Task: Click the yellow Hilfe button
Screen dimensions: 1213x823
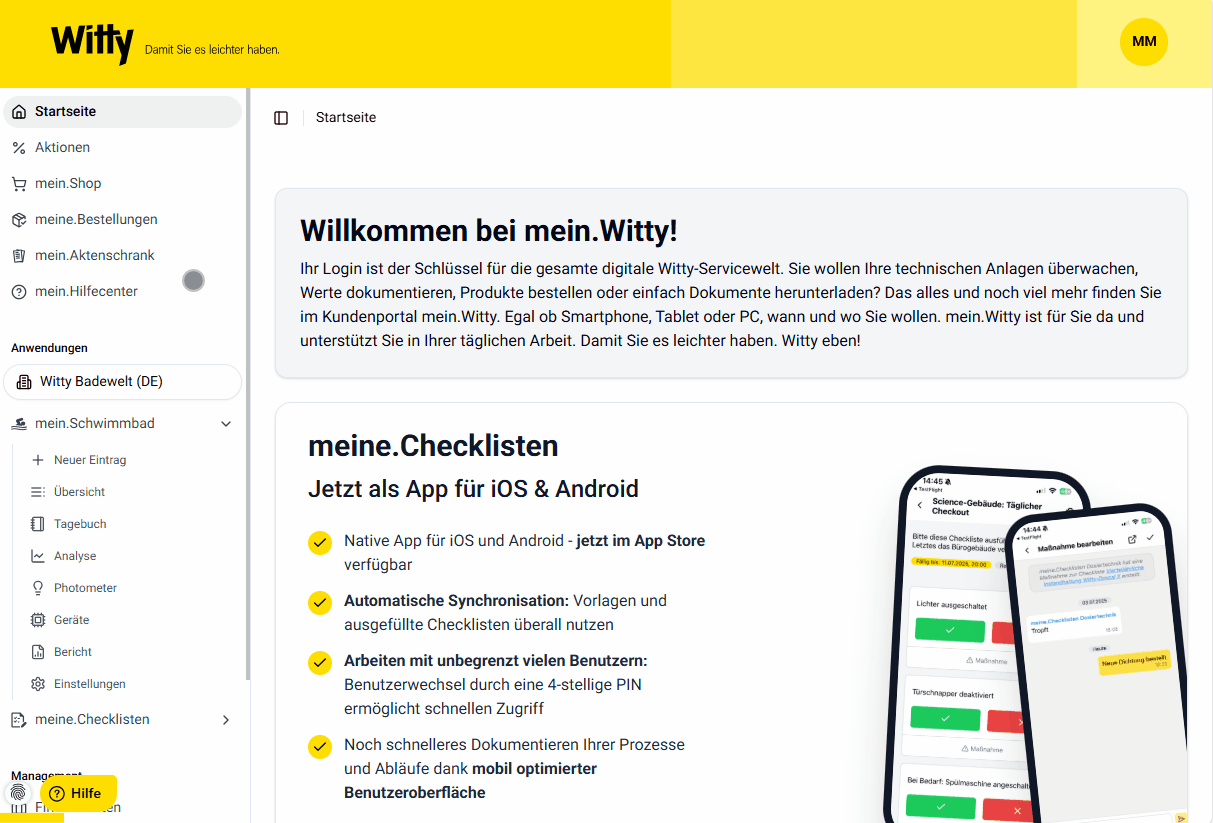Action: (x=78, y=793)
